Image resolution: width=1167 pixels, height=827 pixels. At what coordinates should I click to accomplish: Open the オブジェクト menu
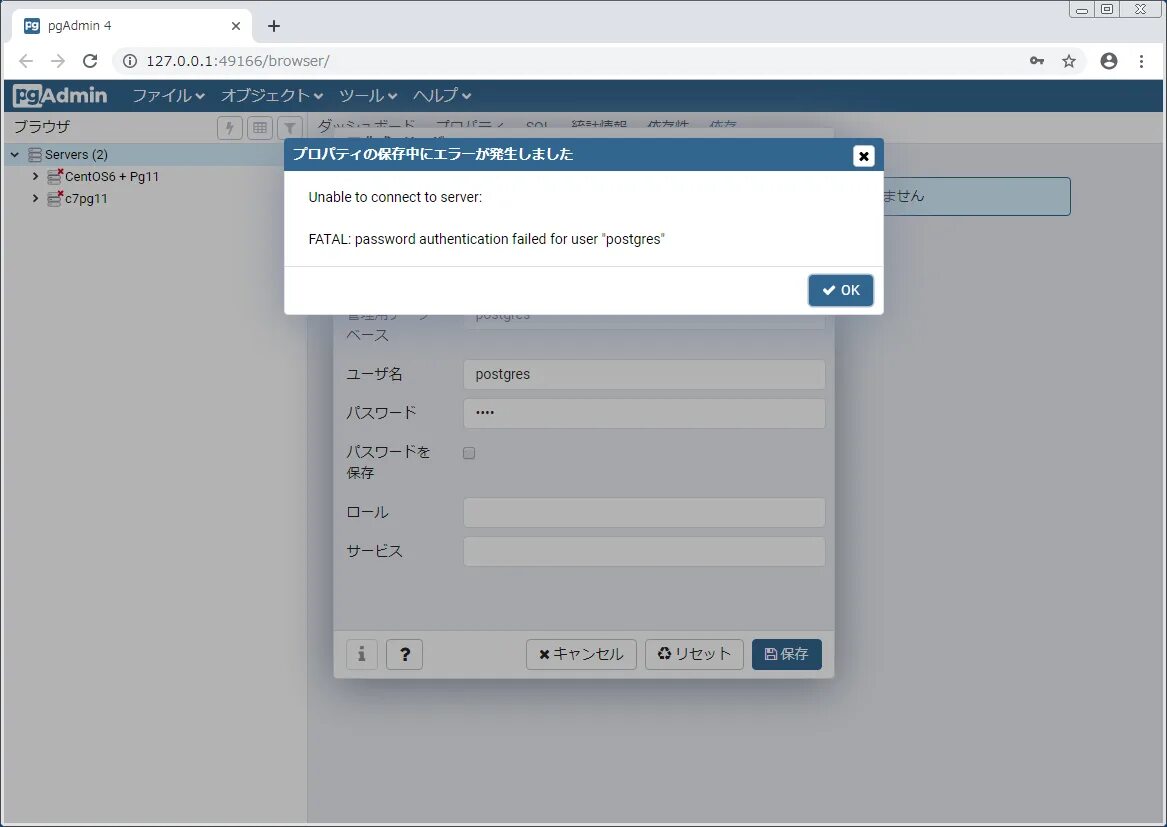coord(272,95)
